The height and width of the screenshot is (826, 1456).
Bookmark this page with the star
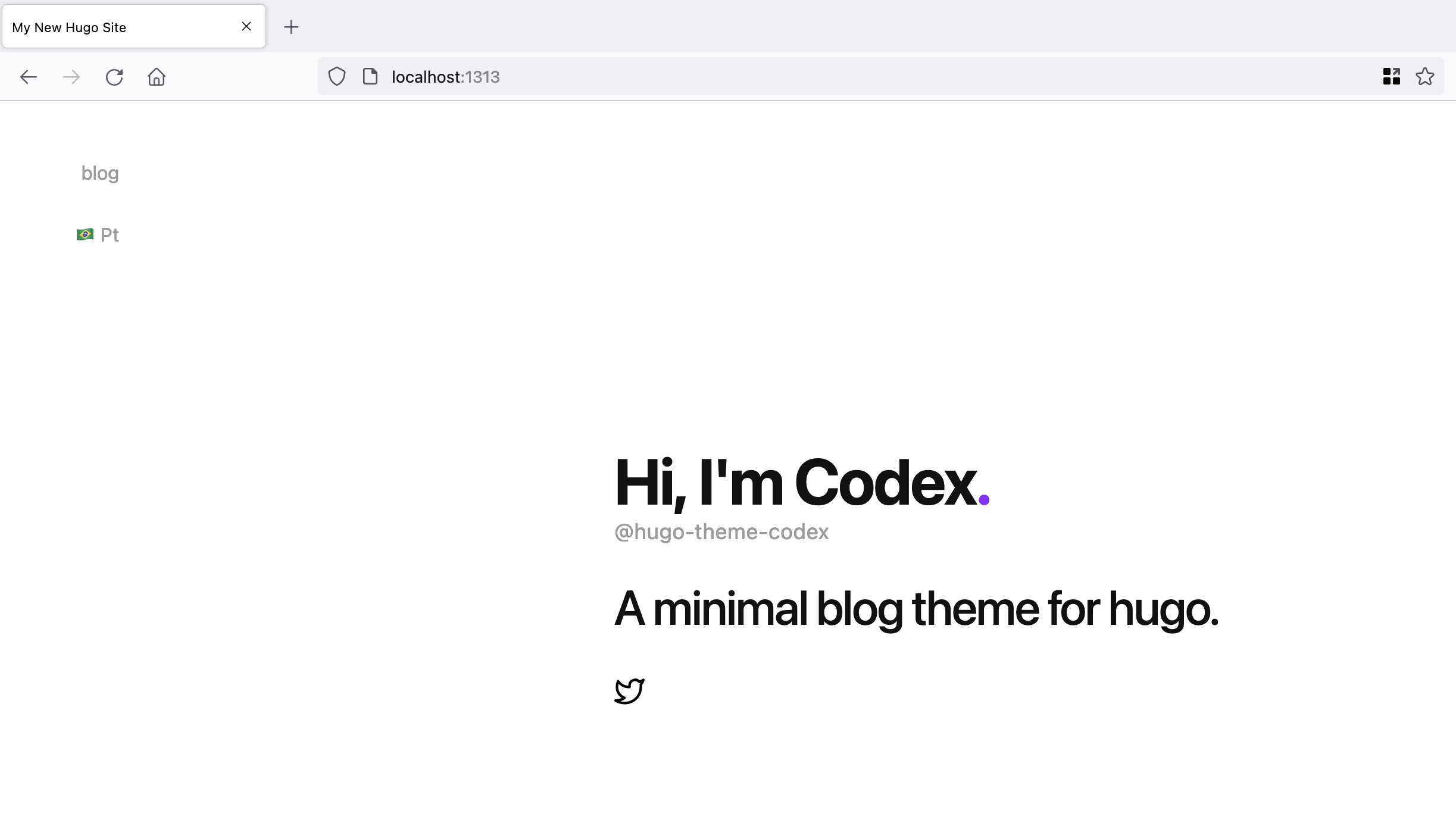[1425, 77]
